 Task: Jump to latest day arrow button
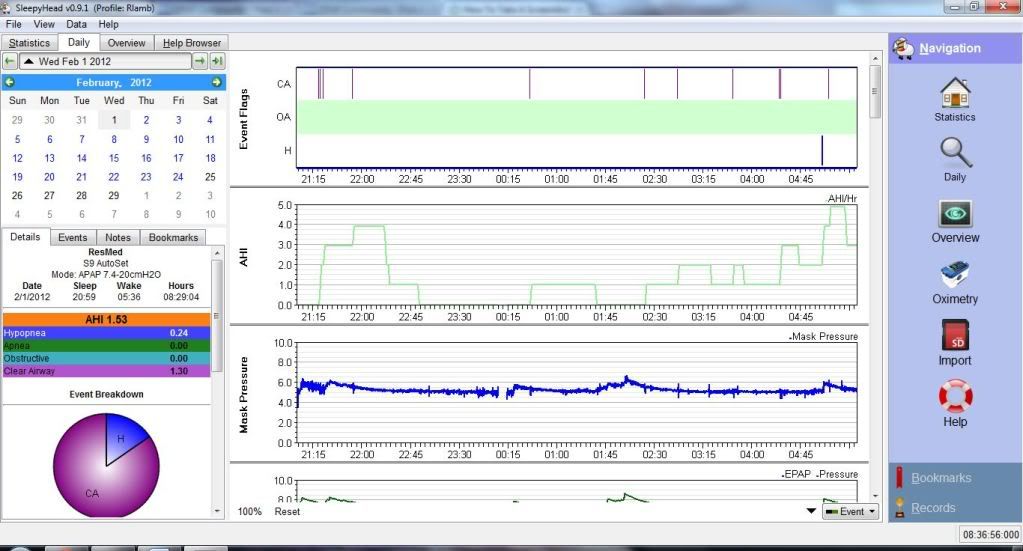pyautogui.click(x=217, y=61)
